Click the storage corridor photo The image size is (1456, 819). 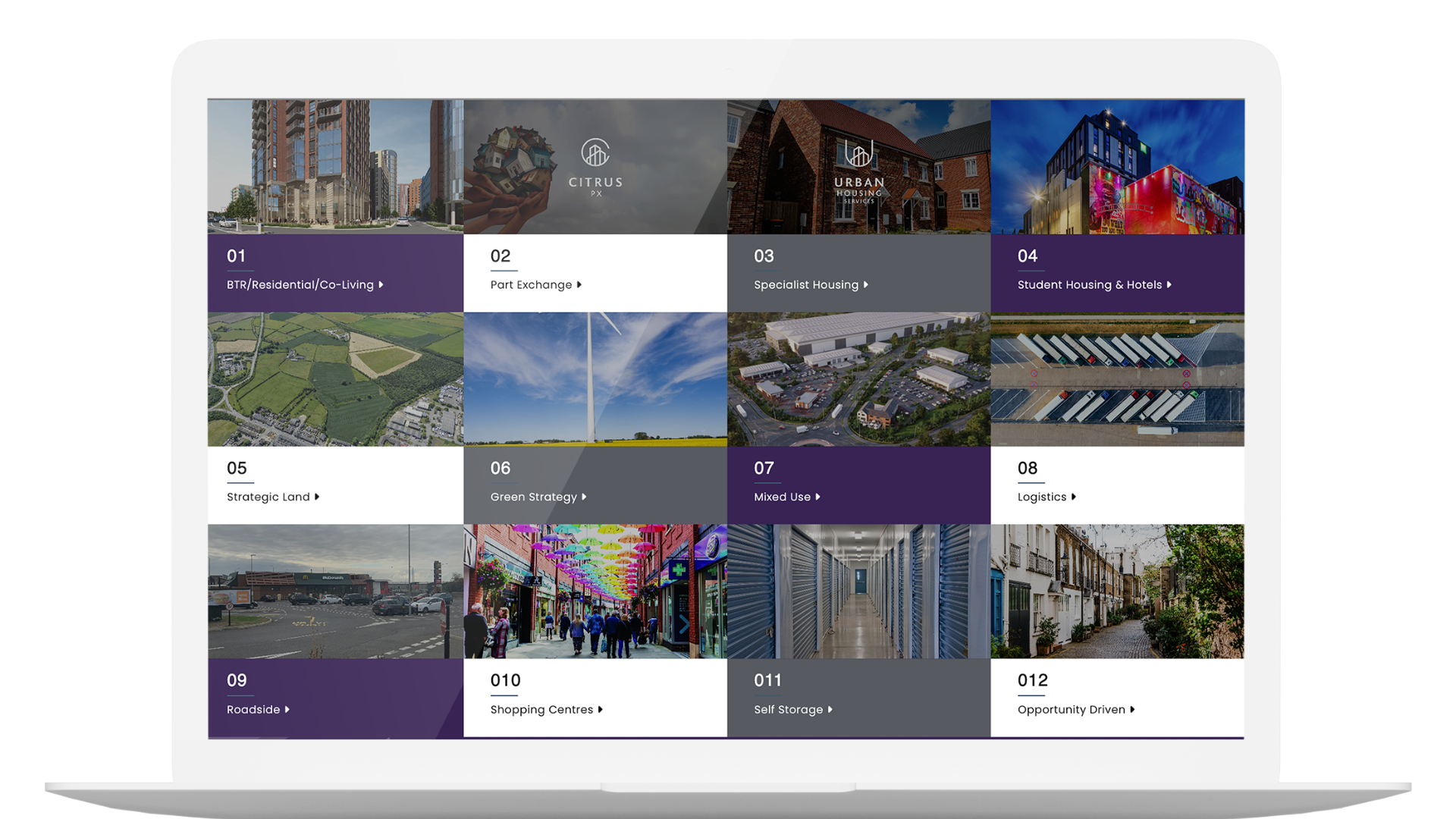click(858, 591)
